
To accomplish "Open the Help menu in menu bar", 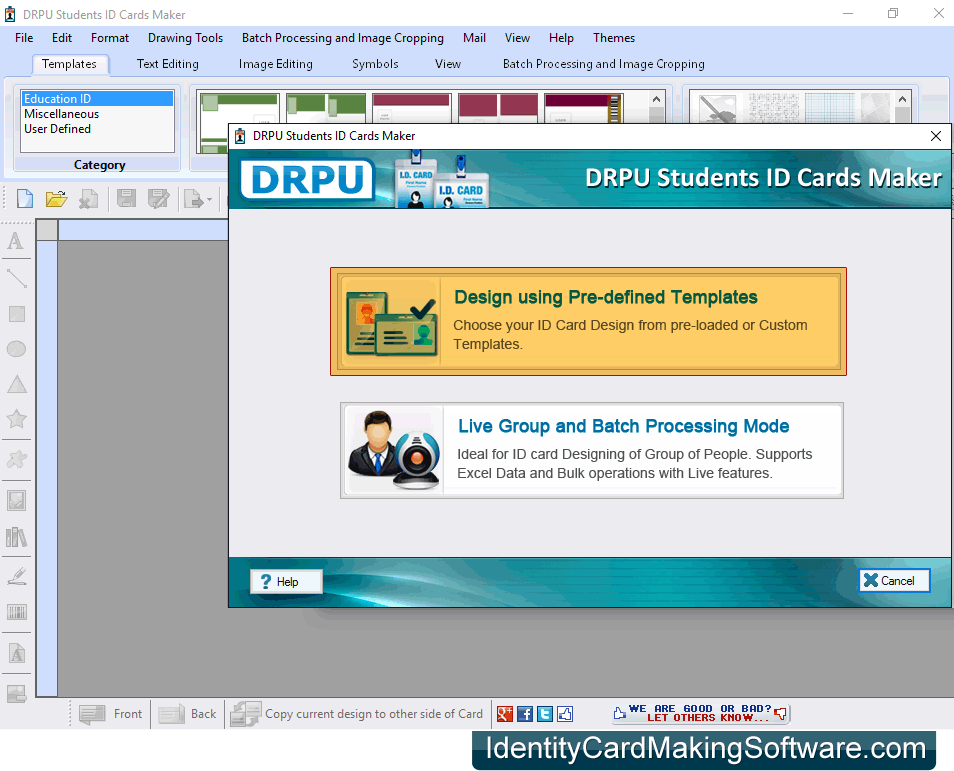I will tap(561, 38).
